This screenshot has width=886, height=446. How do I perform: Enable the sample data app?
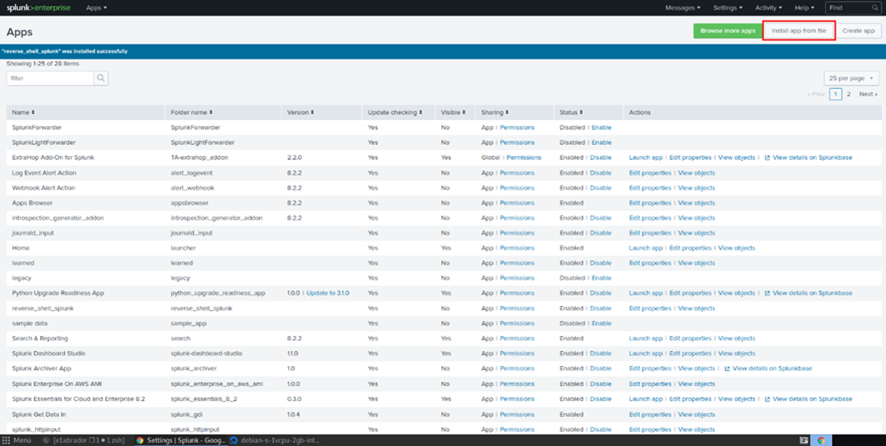pos(601,323)
